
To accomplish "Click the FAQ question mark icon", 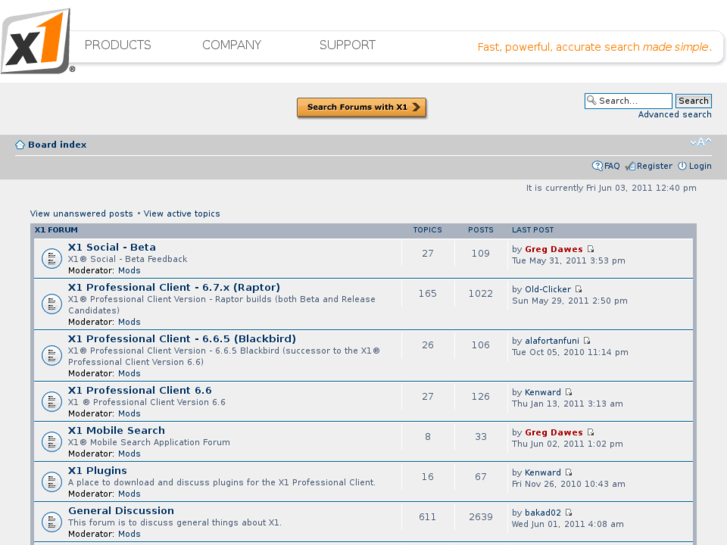I will coord(597,166).
